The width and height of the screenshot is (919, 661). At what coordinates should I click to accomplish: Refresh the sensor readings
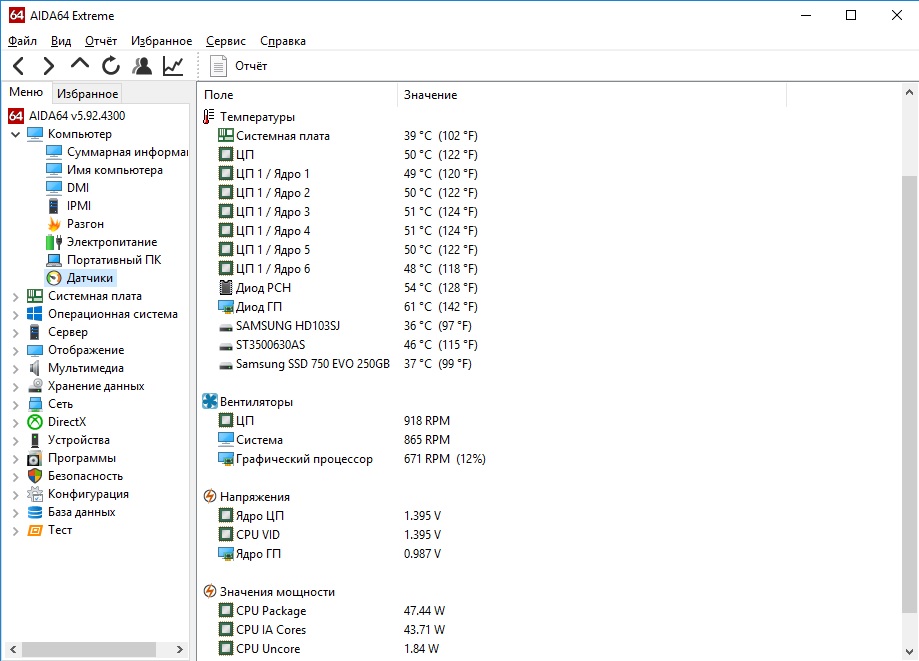(111, 66)
